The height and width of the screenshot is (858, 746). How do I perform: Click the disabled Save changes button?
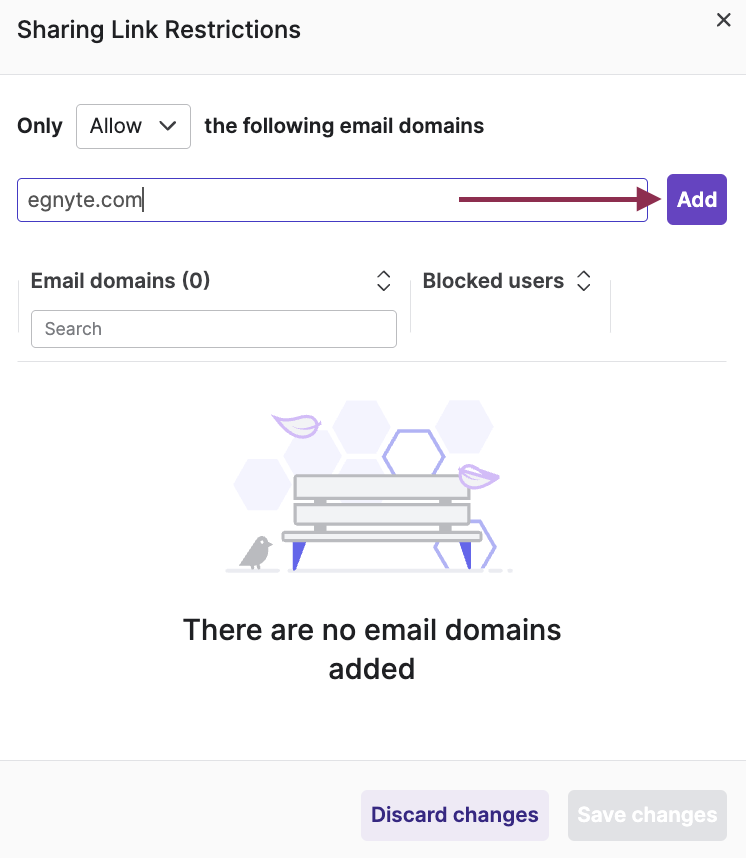tap(646, 815)
